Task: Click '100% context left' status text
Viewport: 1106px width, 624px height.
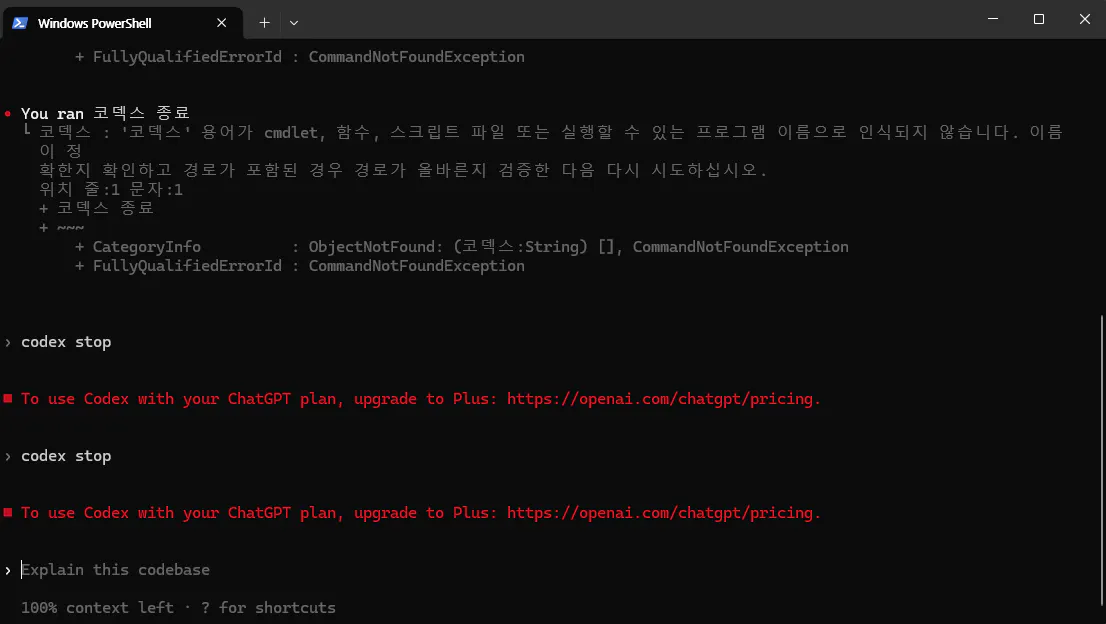Action: (x=97, y=608)
